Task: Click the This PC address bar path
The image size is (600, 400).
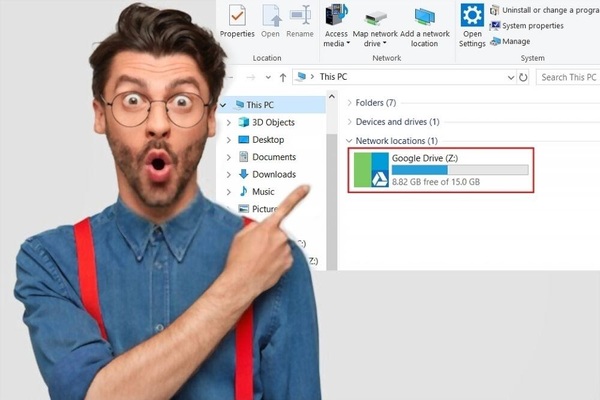Action: [x=333, y=77]
